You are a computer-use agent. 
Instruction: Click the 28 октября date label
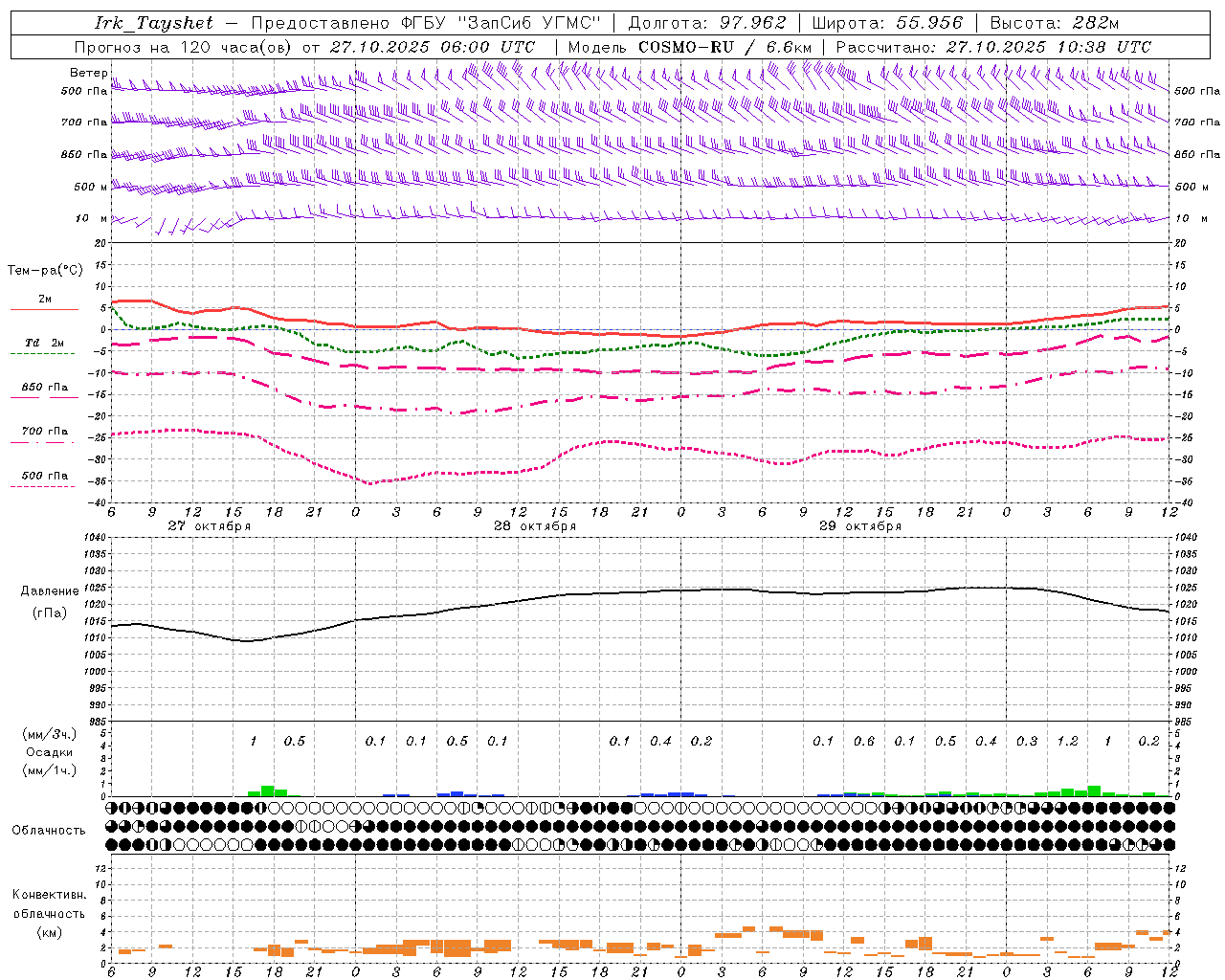coord(535,526)
